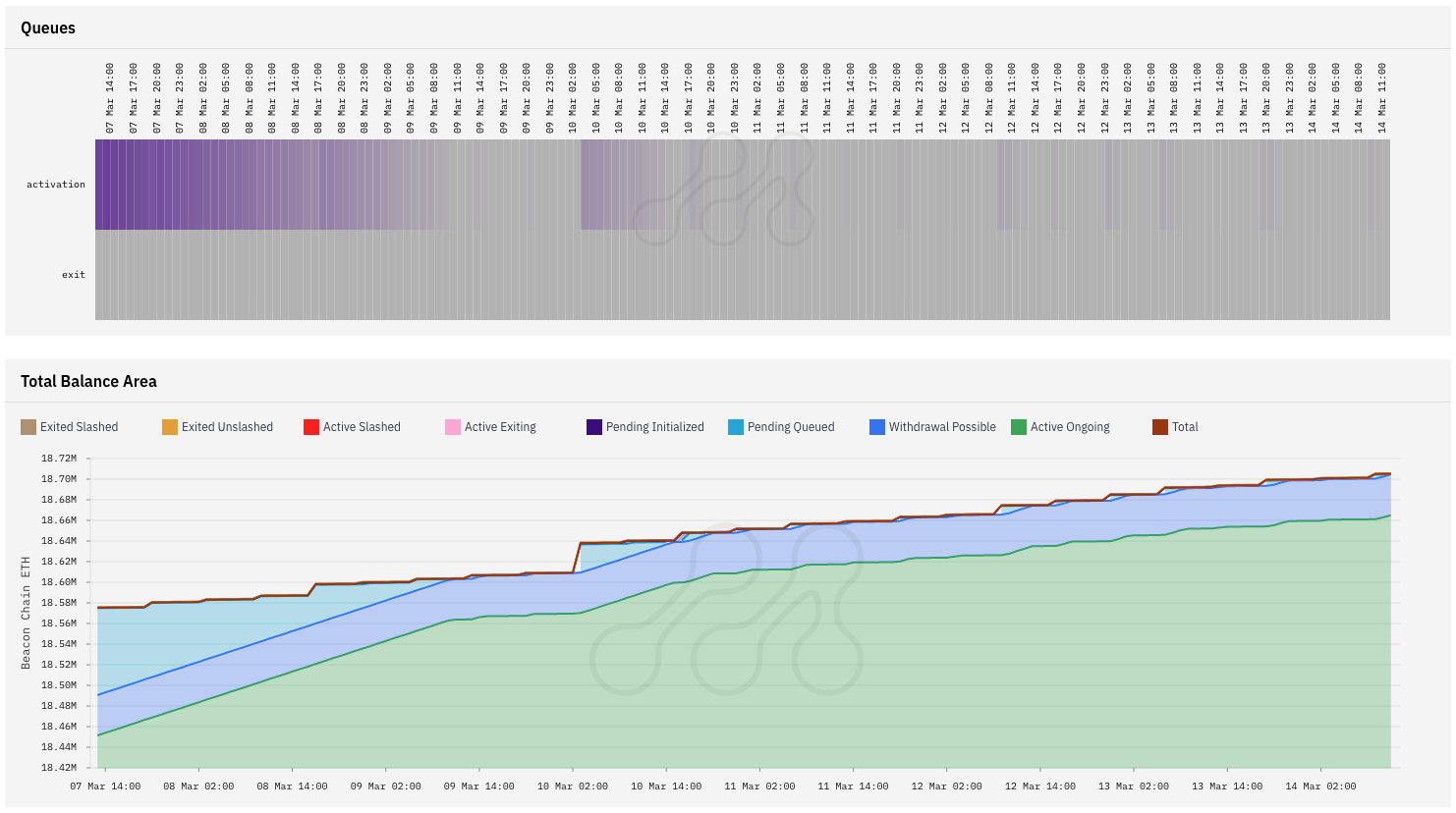Viewport: 1456px width, 813px height.
Task: Click rotated '10 Mar 05:00' Queues heatmap label
Action: tap(596, 98)
